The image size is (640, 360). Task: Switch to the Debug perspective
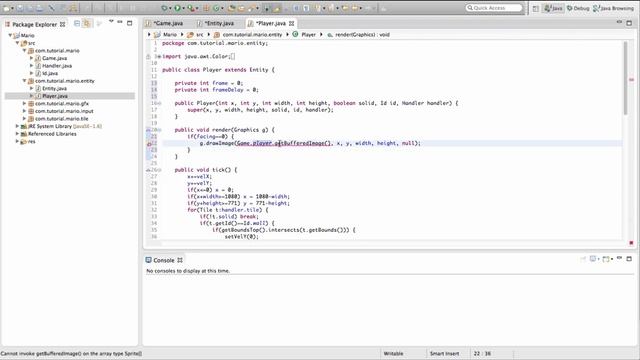(578, 8)
